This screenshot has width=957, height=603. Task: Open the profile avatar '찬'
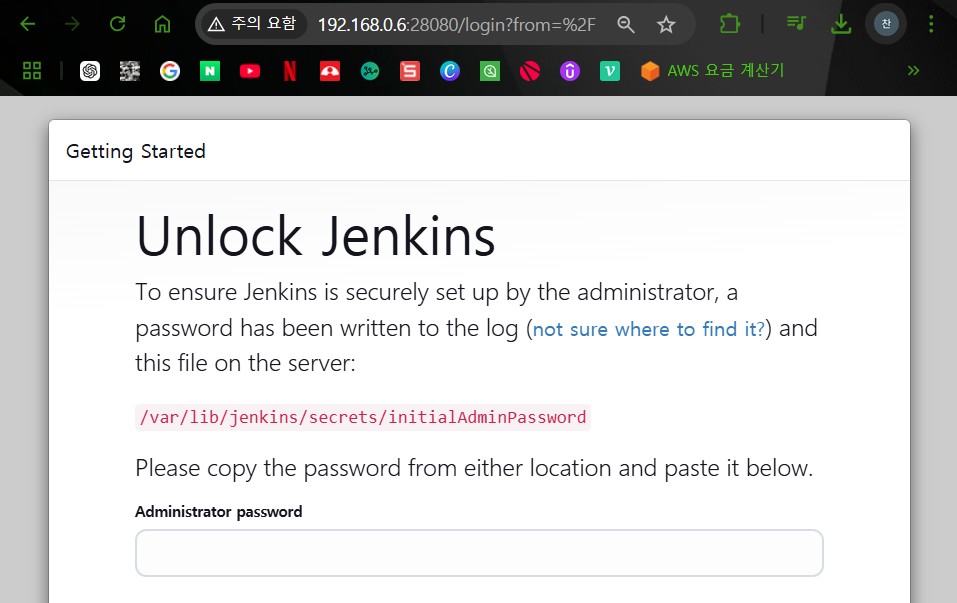pos(886,24)
